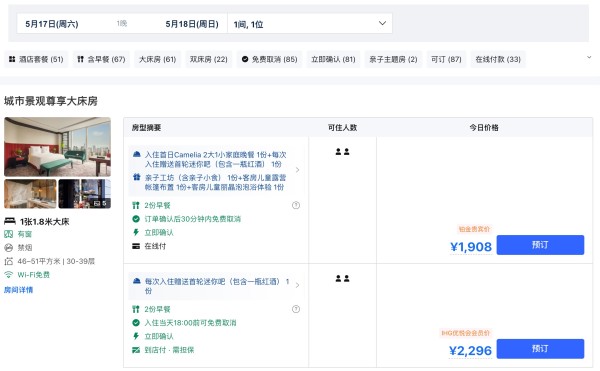Click help icon beside second 2份早餐
Screen dimensions: 600x371
point(296,309)
